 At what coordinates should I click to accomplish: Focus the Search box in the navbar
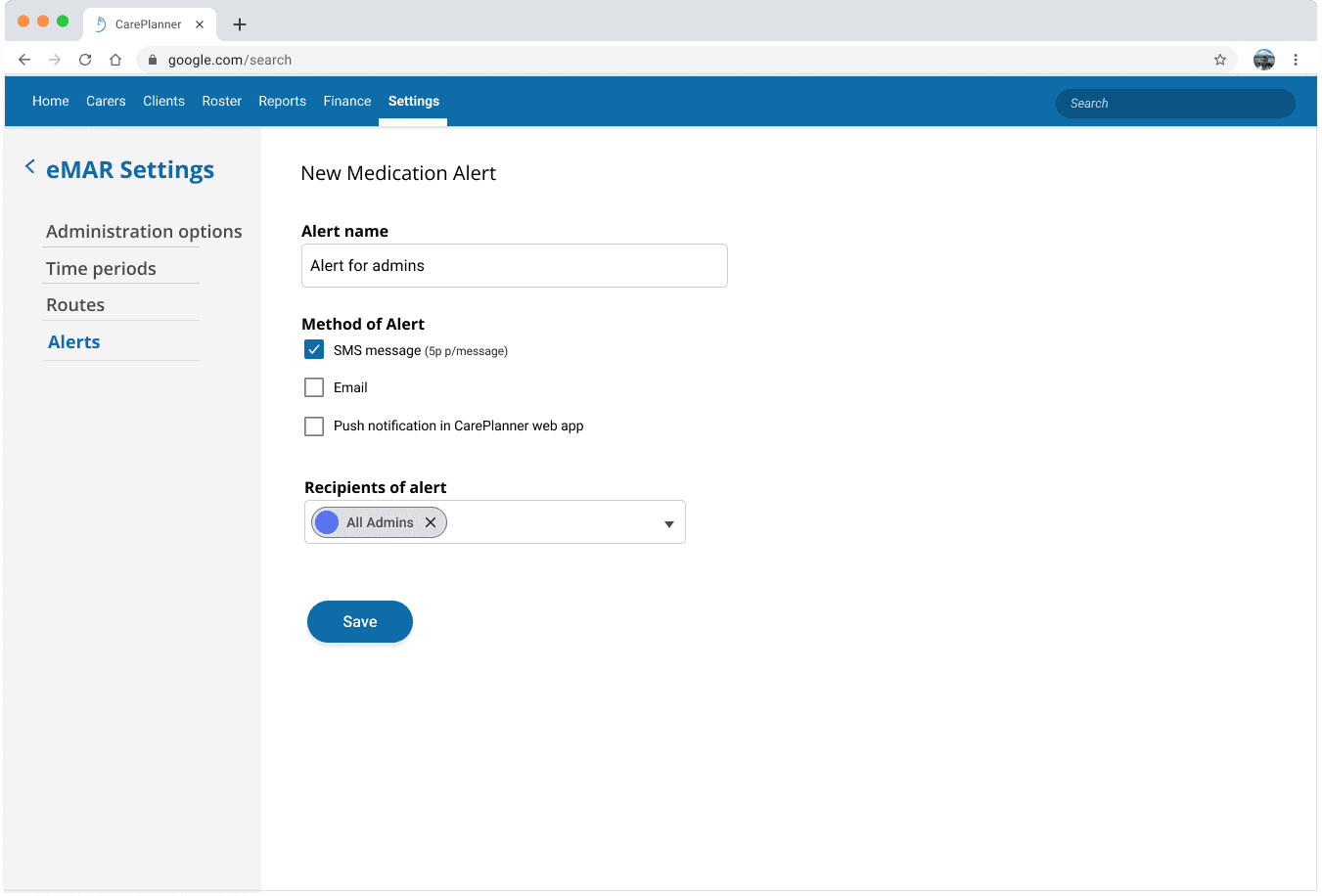[x=1175, y=104]
